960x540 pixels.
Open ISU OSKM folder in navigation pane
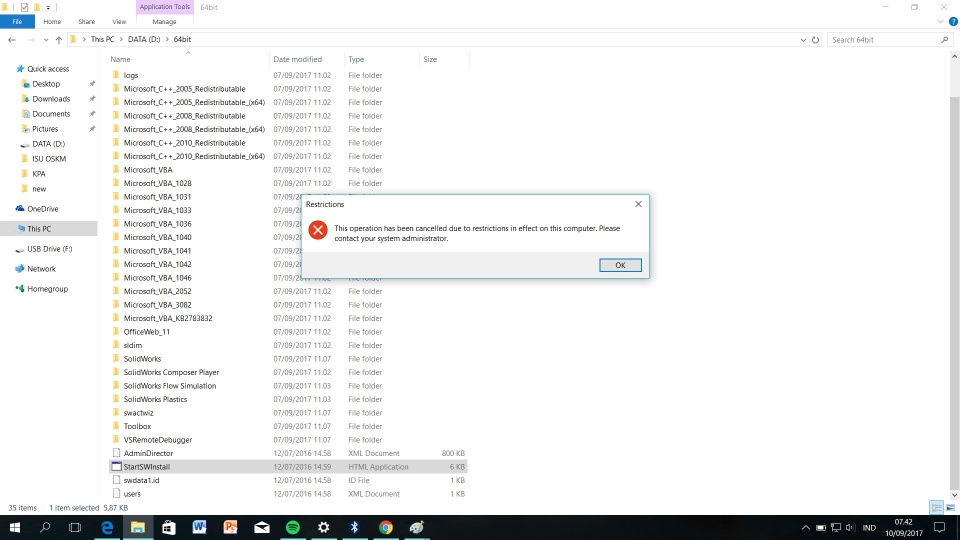[x=49, y=159]
